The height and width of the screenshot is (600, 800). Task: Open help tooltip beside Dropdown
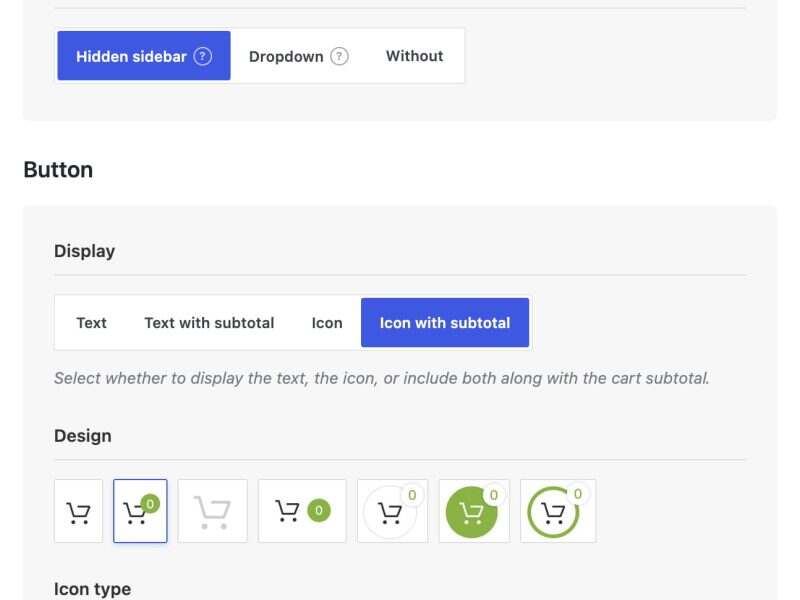coord(339,56)
